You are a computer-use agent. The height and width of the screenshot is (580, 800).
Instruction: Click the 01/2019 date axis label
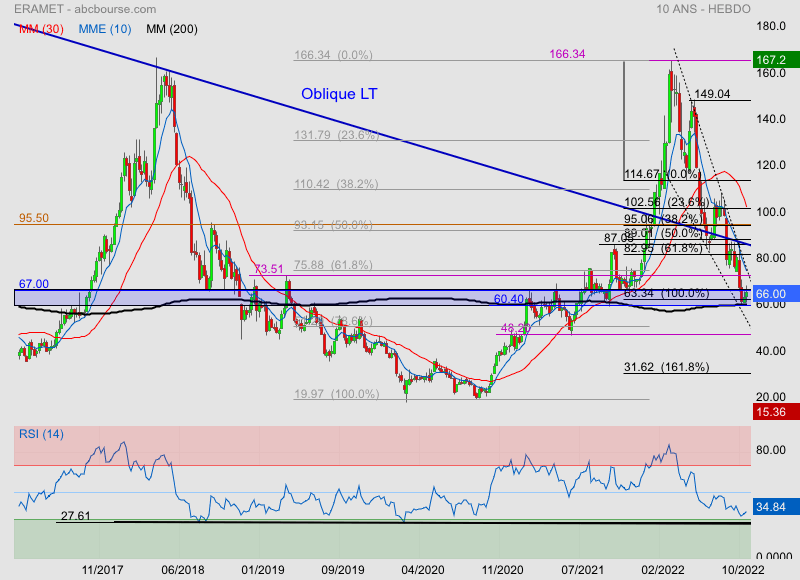[x=263, y=570]
